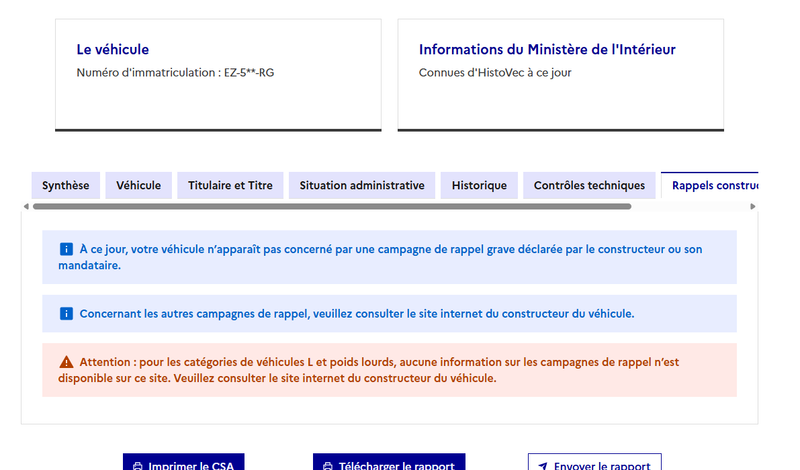Open the Contrôles techniques tab
The height and width of the screenshot is (470, 800).
589,185
